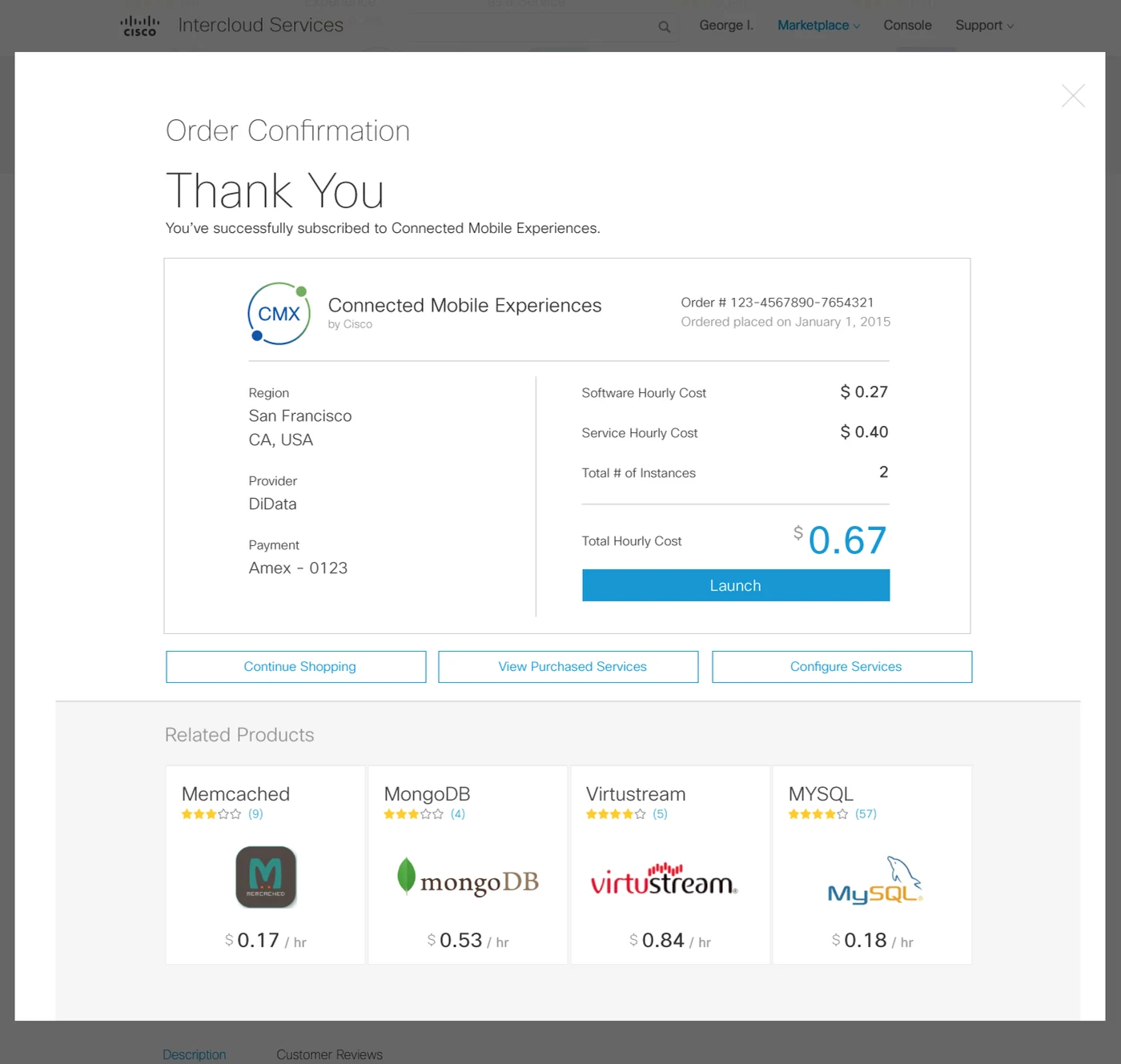
Task: Open George I. user profile
Action: click(726, 26)
